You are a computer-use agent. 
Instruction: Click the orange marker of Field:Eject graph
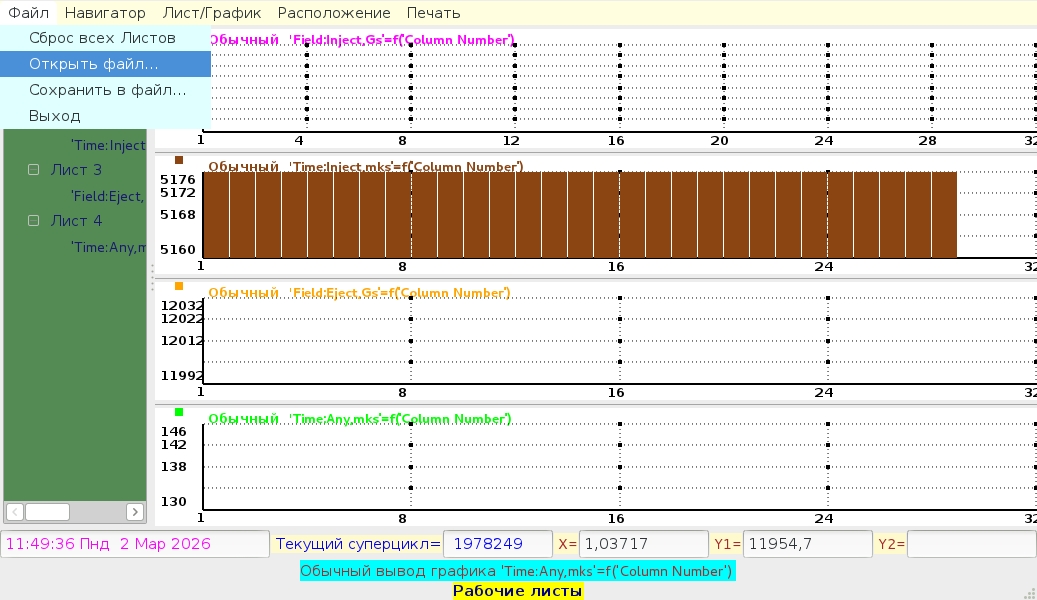pos(179,286)
